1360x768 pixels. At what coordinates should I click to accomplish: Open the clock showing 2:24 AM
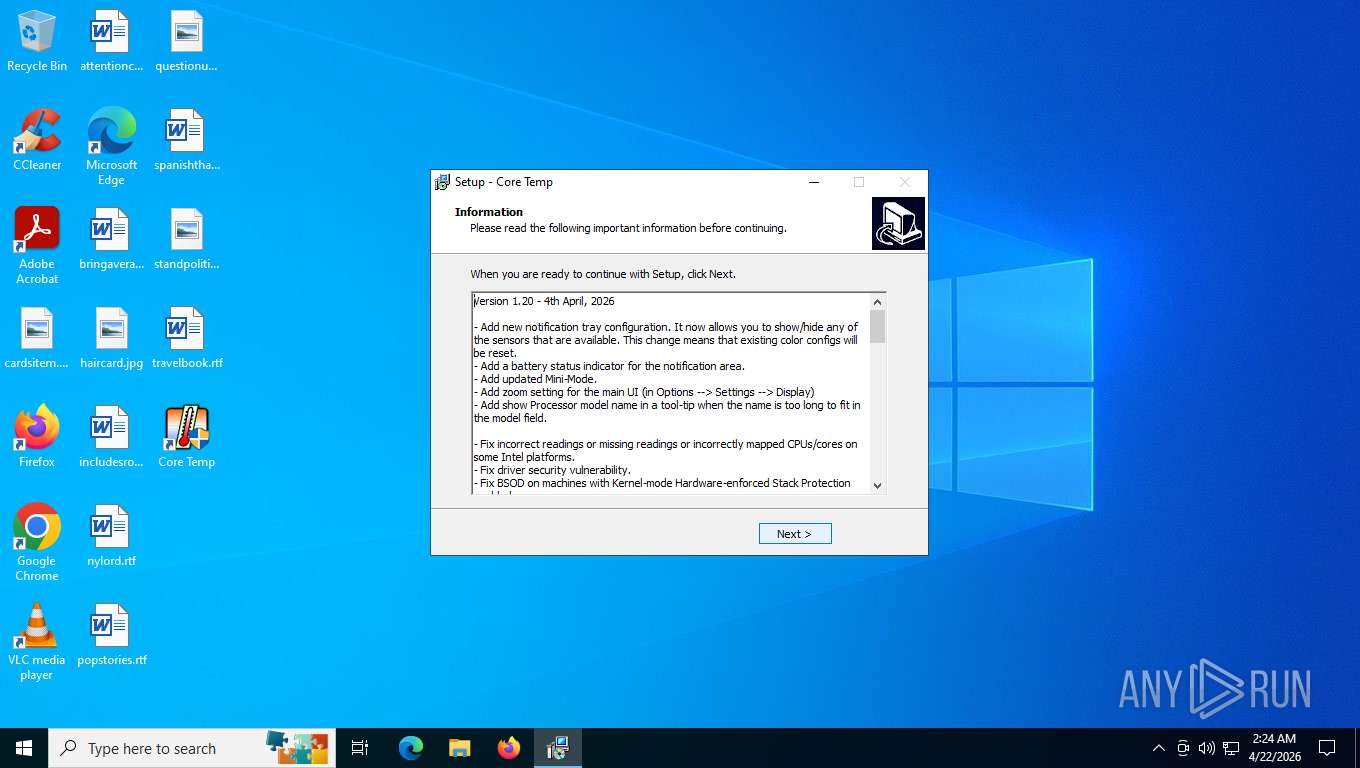1274,748
